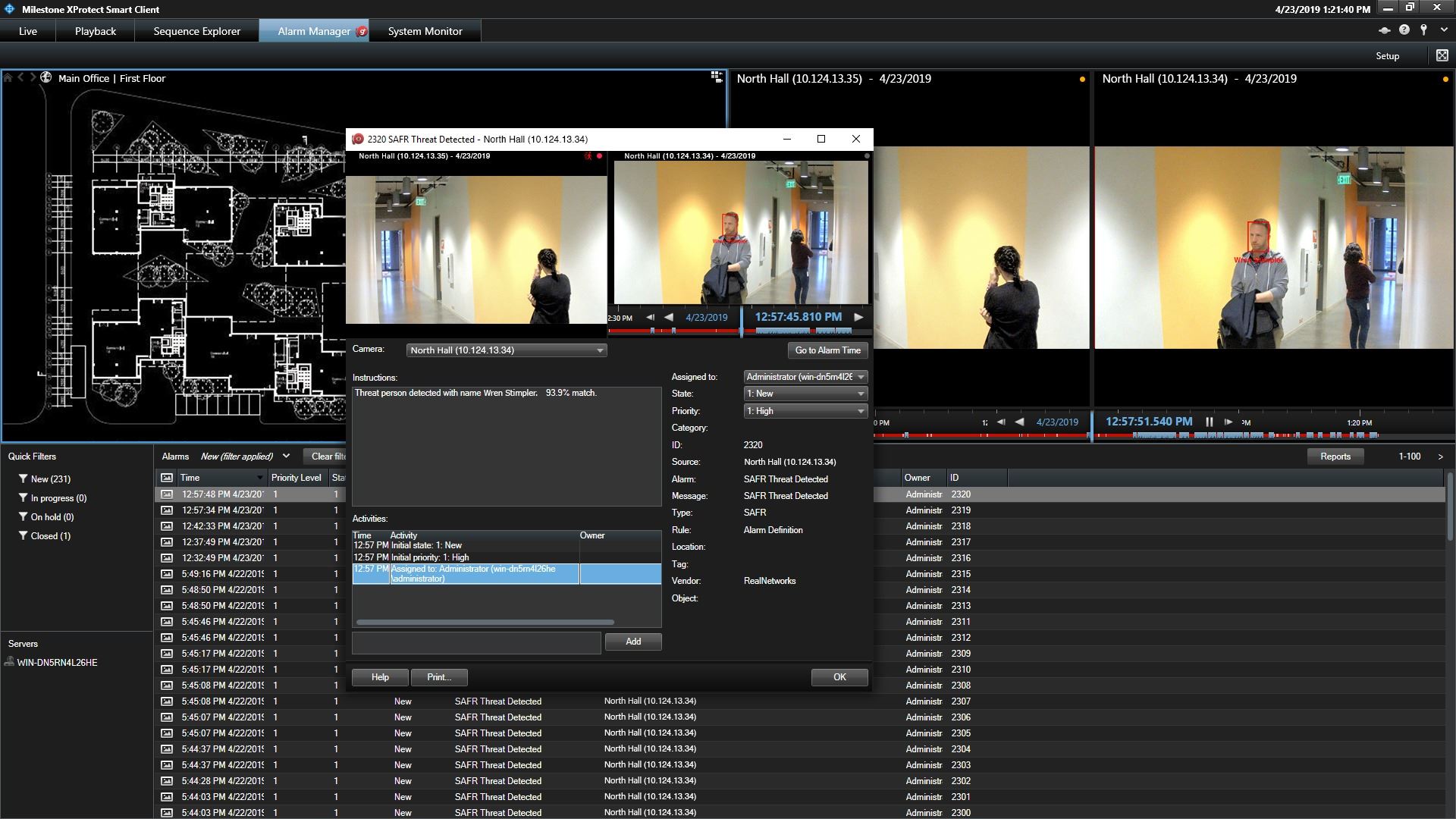Click the key login icon
The width and height of the screenshot is (1456, 819).
tap(1423, 30)
